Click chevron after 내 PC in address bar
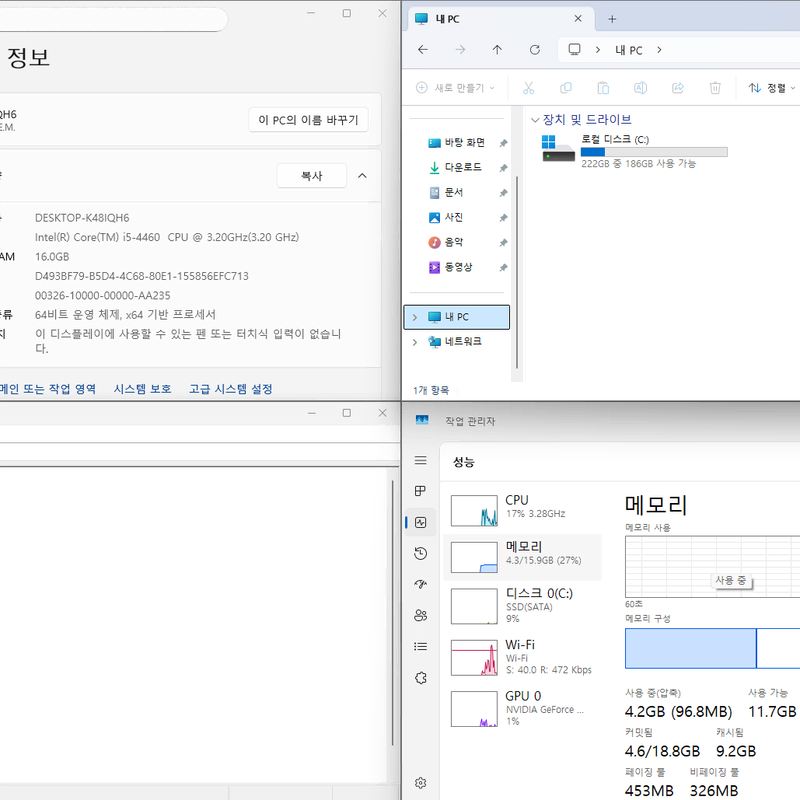 [x=659, y=49]
